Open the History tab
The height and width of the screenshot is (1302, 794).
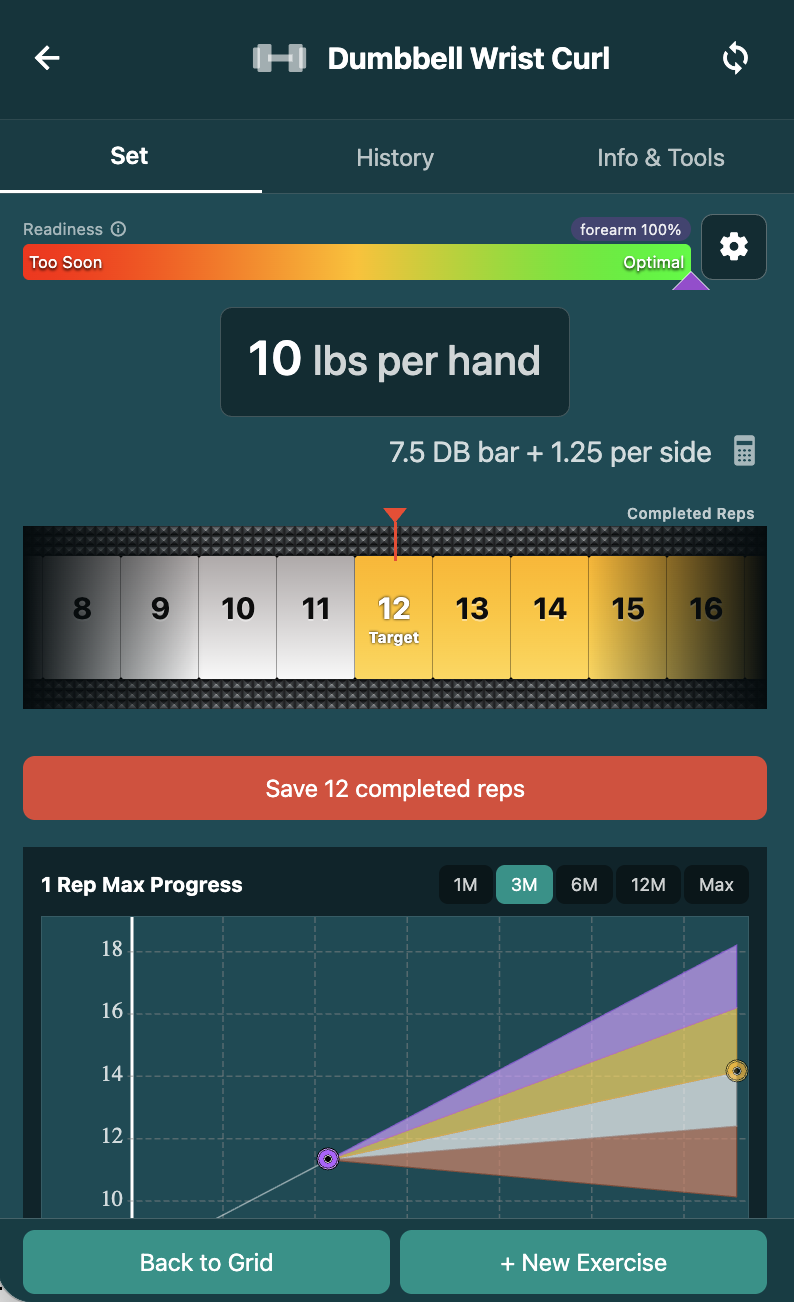pos(395,158)
